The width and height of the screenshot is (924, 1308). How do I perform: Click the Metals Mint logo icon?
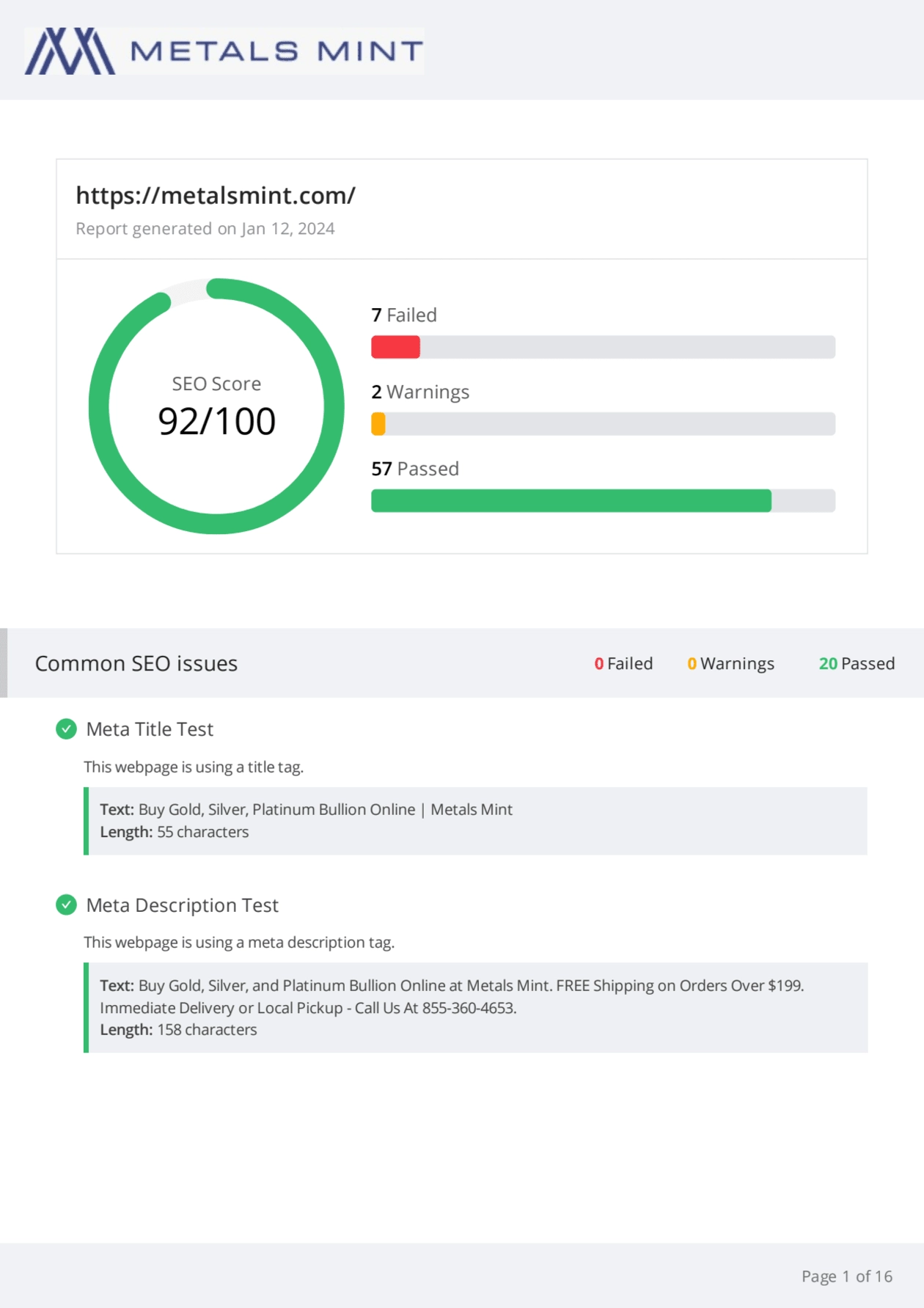click(x=70, y=51)
